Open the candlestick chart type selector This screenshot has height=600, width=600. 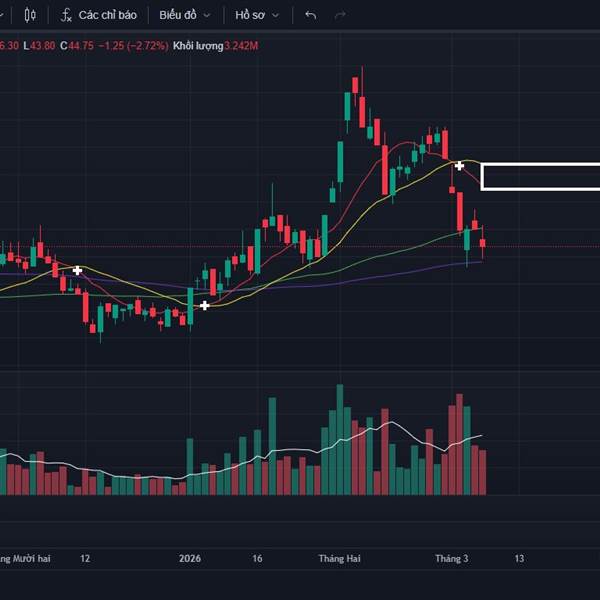click(30, 15)
